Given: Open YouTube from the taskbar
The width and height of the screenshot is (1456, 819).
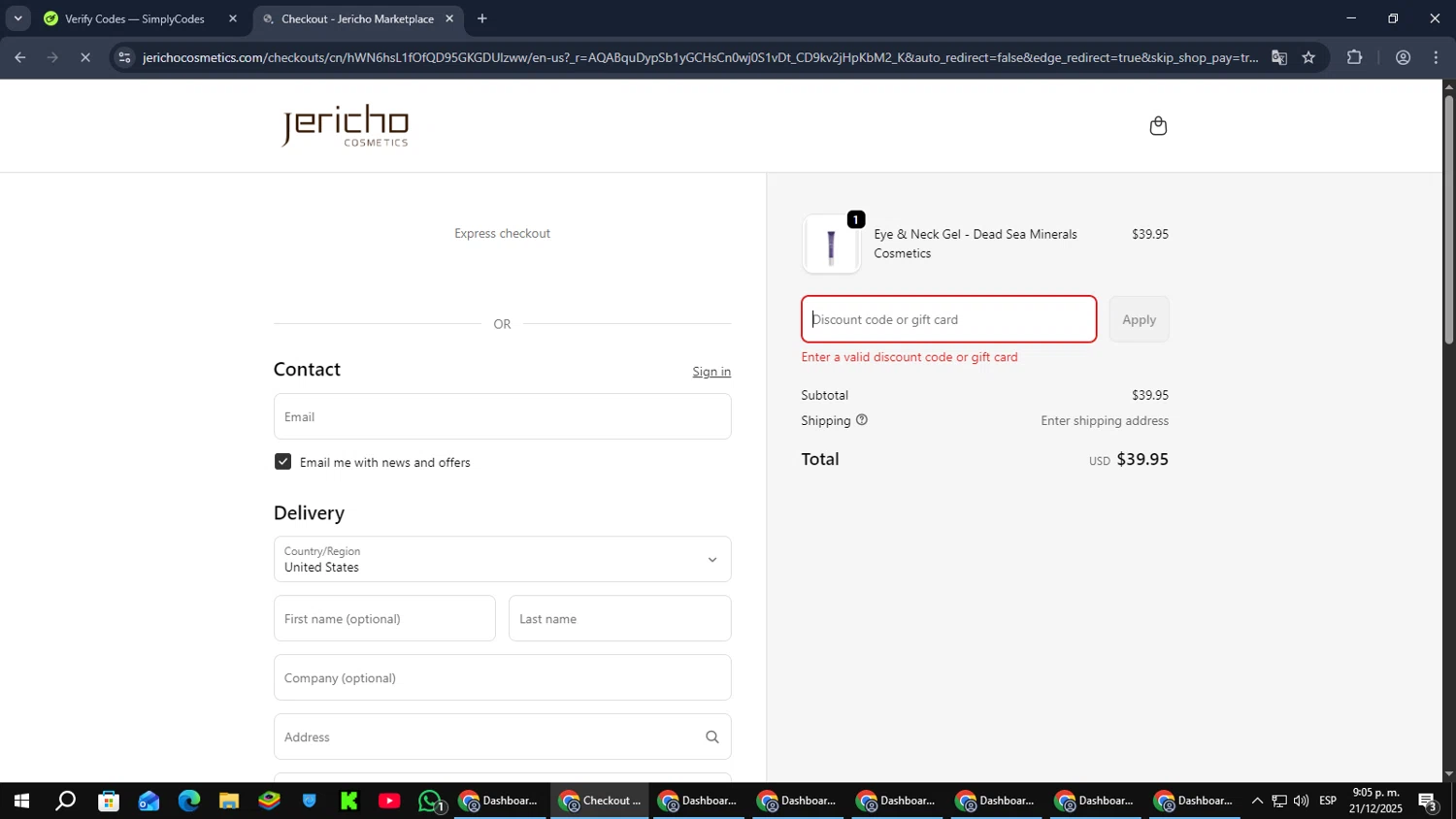Looking at the screenshot, I should pos(389,801).
